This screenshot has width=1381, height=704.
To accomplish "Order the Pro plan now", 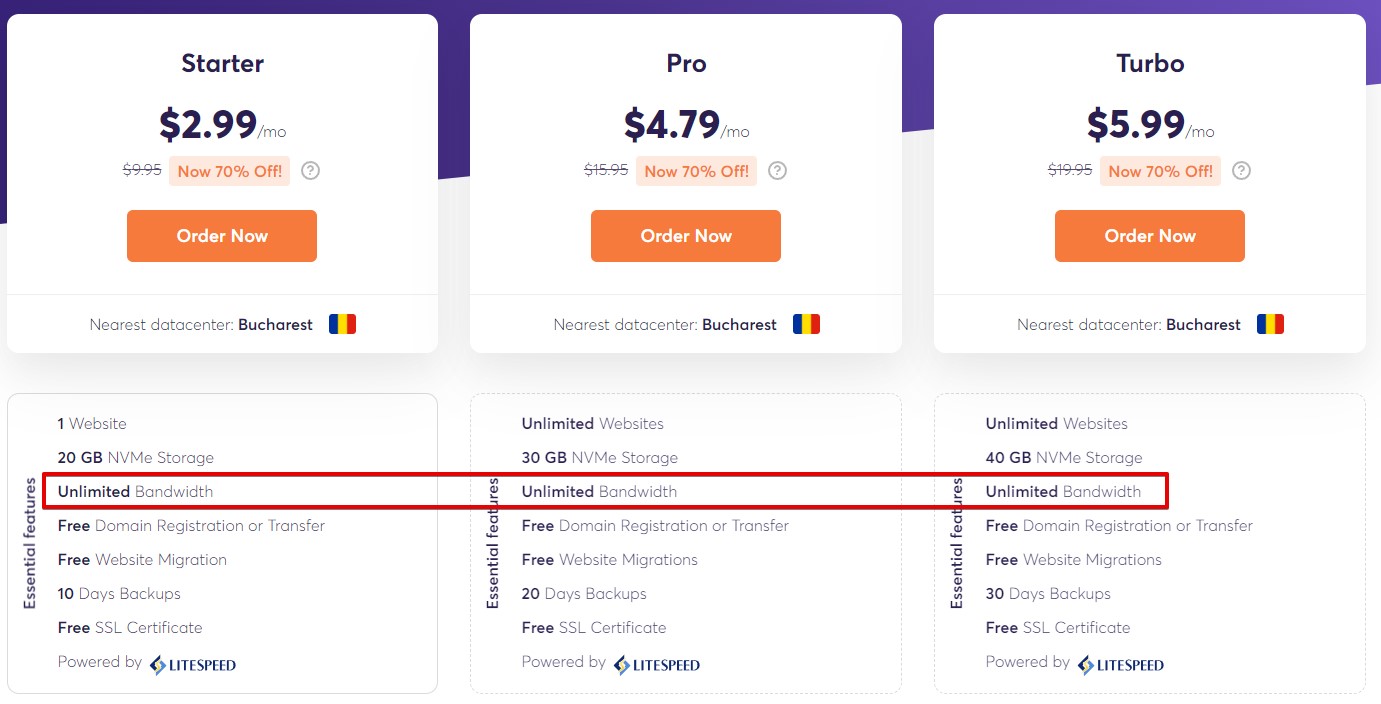I will pos(686,236).
